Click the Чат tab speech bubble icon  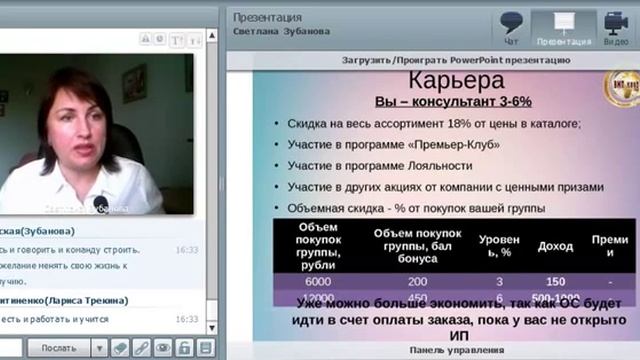point(511,22)
